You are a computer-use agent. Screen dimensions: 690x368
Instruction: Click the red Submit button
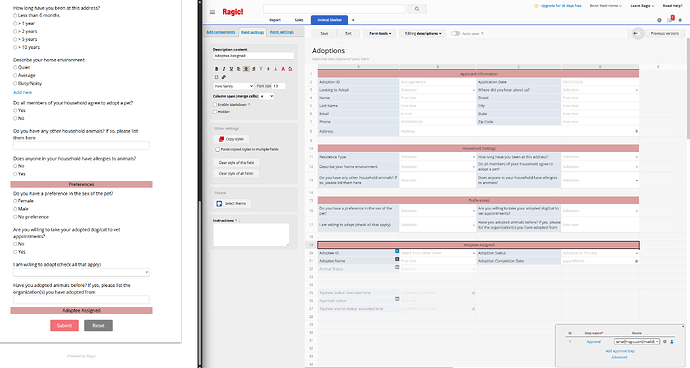click(64, 325)
